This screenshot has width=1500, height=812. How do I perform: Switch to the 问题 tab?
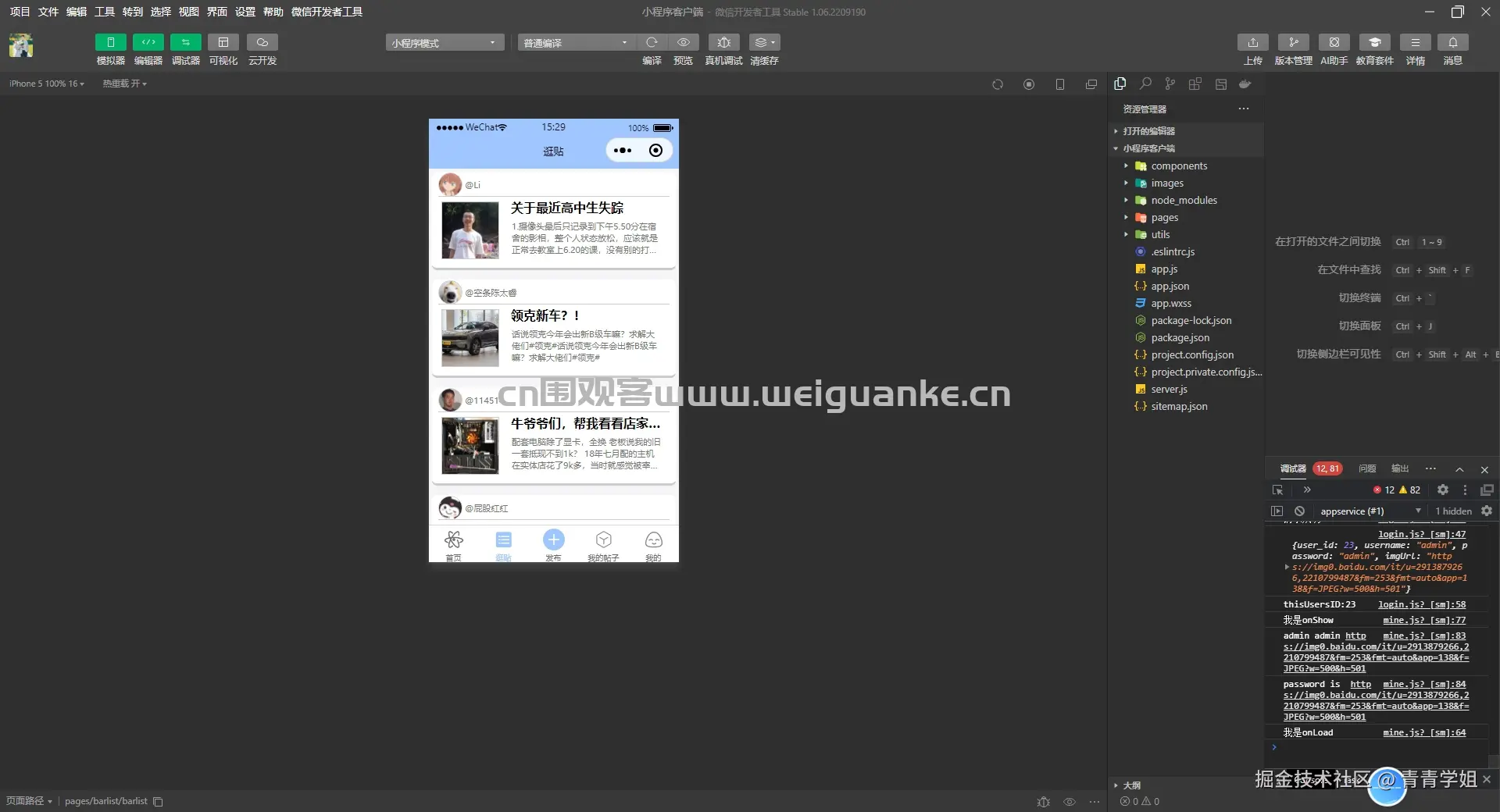(1366, 468)
